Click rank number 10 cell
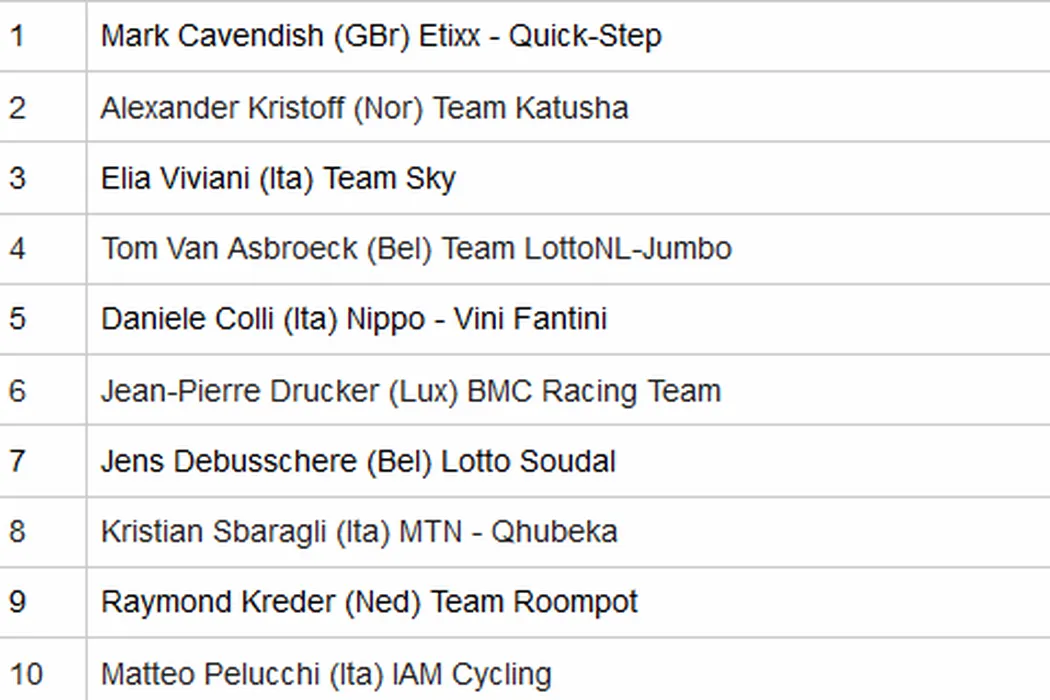The height and width of the screenshot is (700, 1050). click(x=26, y=673)
